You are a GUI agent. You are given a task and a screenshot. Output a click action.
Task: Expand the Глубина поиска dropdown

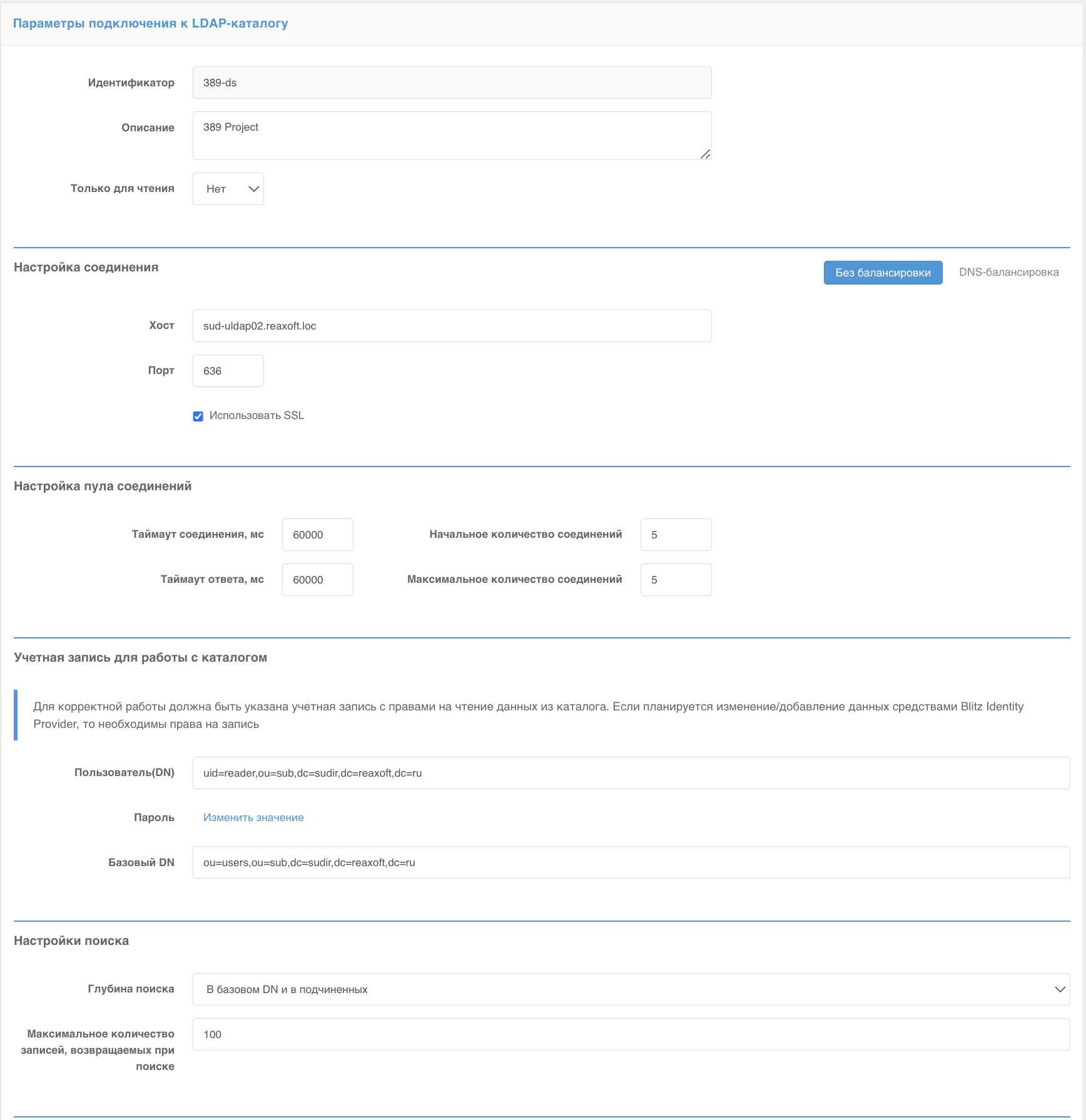[631, 989]
